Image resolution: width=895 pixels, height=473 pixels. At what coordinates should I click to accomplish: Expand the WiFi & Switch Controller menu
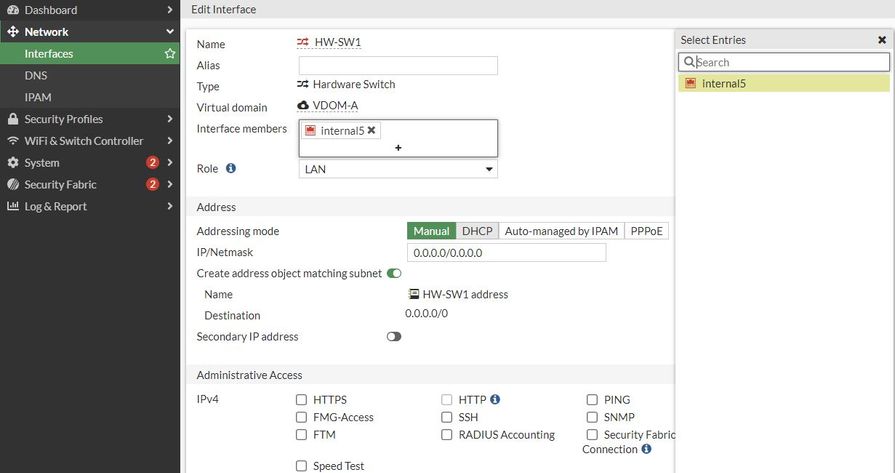coord(90,141)
